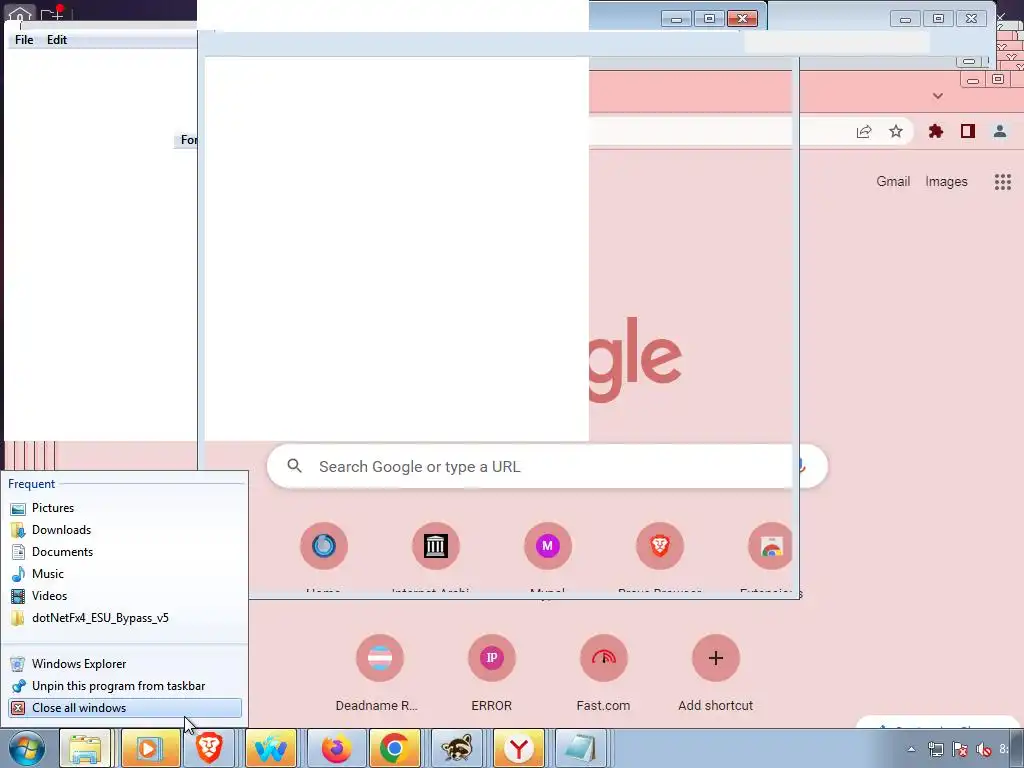The width and height of the screenshot is (1024, 768).
Task: Open the ERROR shortcut tile
Action: pos(492,673)
